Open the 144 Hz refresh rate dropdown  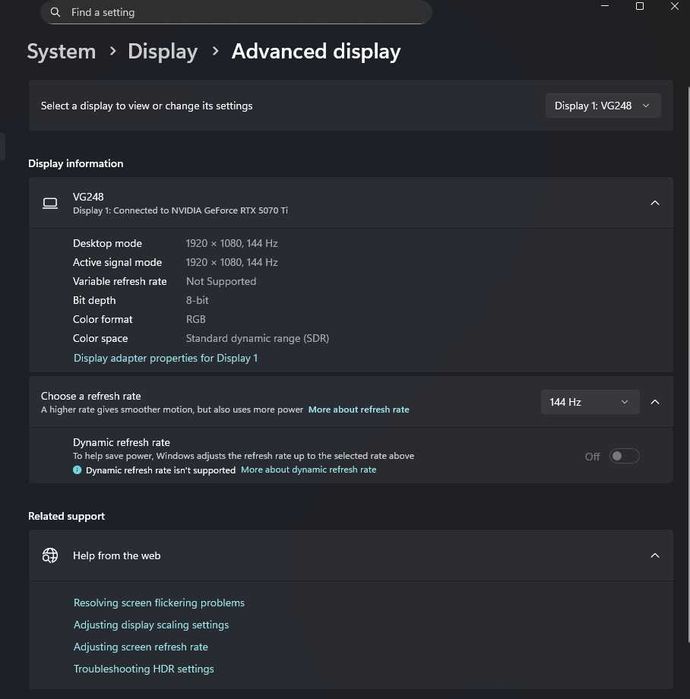point(590,402)
